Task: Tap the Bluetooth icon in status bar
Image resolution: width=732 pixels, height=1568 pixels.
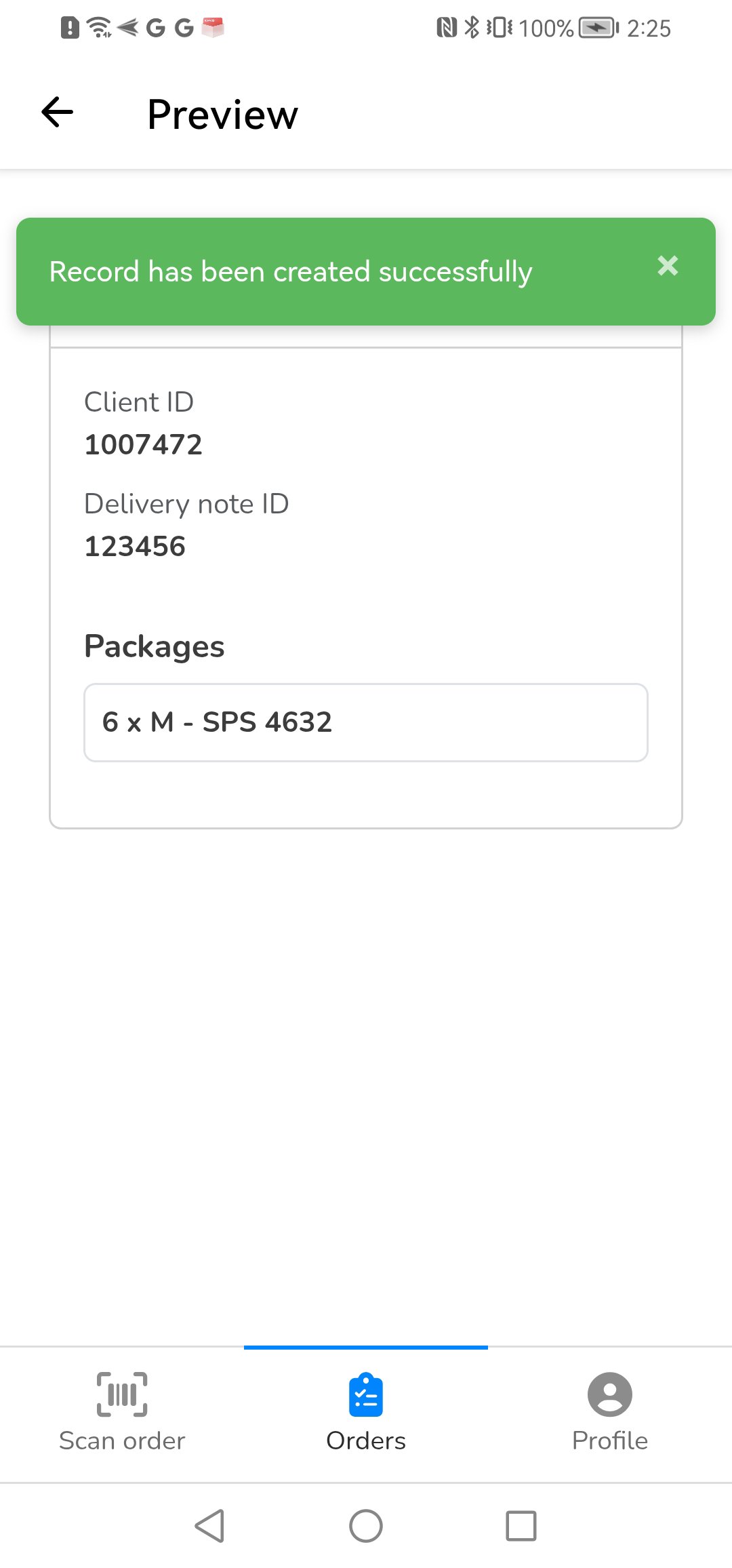Action: [472, 28]
